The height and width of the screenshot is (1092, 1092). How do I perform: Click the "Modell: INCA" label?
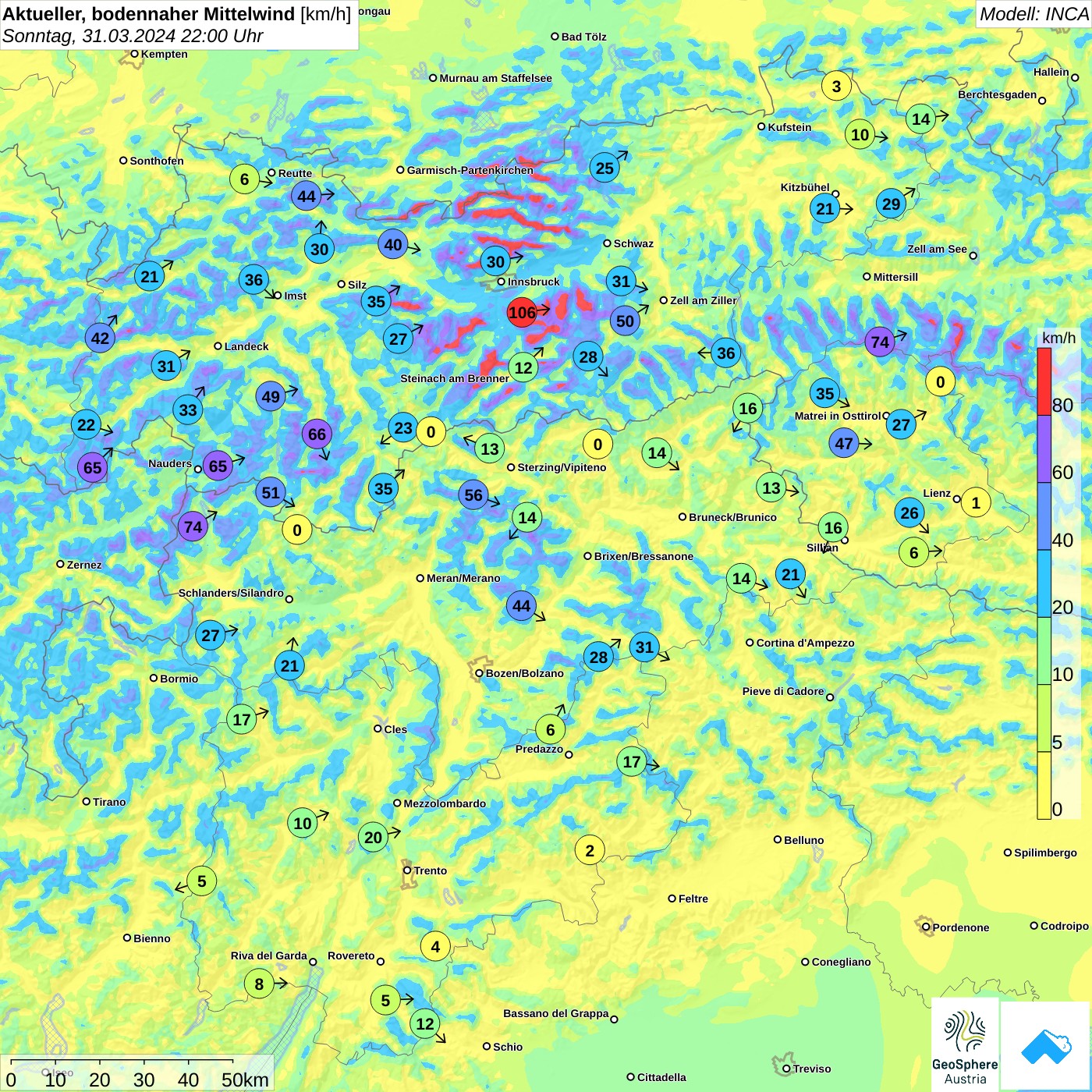coord(1033,14)
